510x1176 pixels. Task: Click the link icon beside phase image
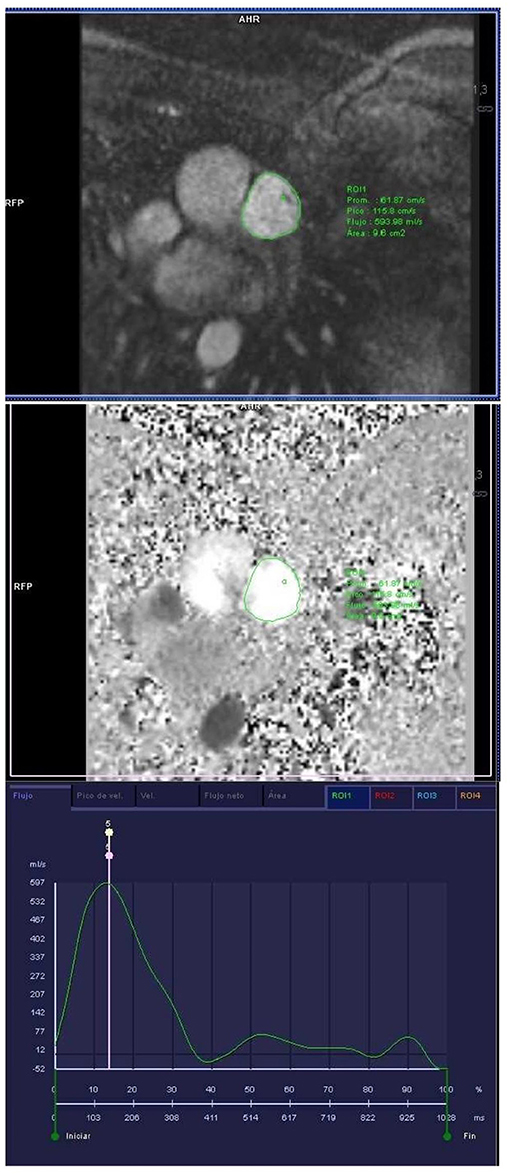pyautogui.click(x=481, y=493)
